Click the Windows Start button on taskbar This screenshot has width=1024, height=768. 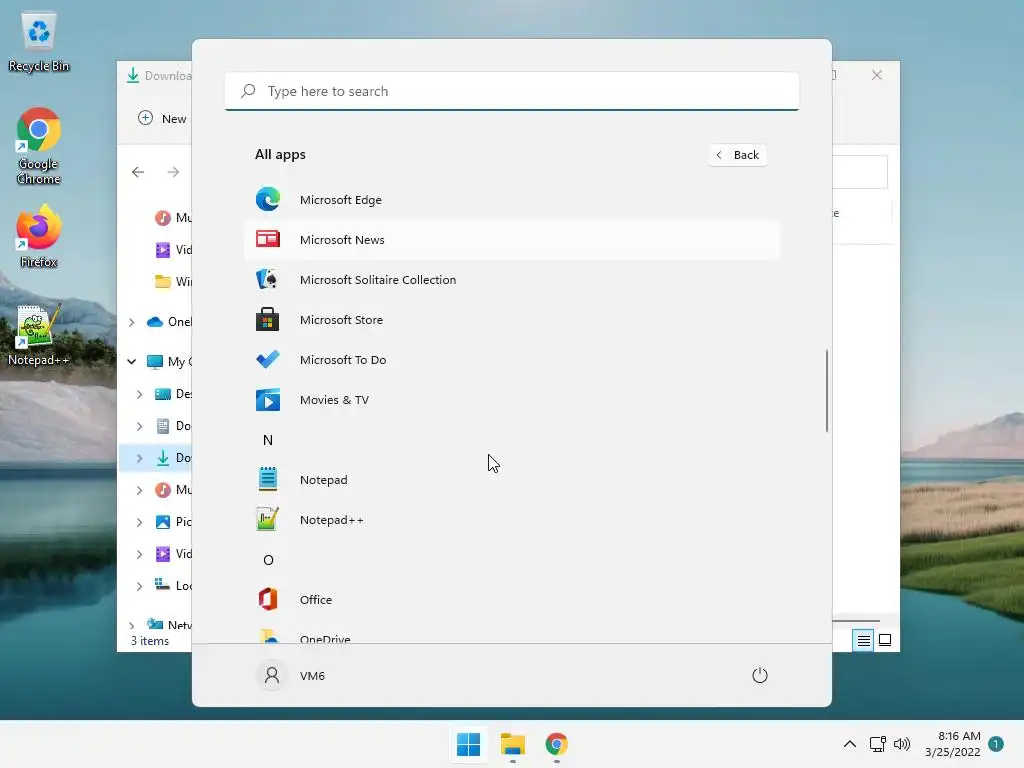(x=468, y=744)
